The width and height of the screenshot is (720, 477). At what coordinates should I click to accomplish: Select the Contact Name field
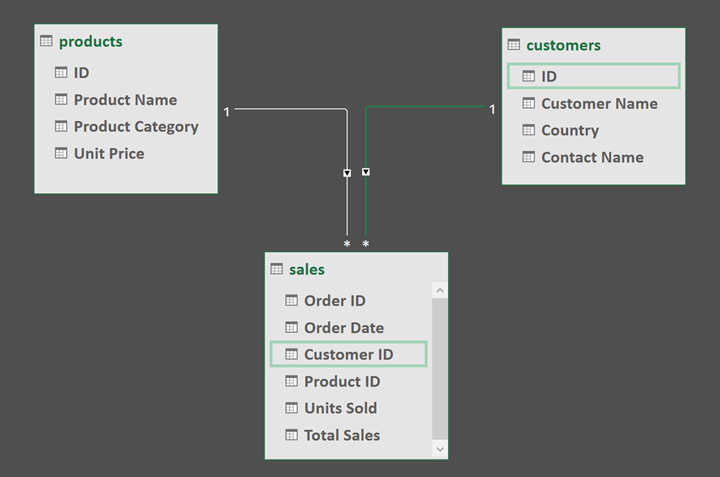click(x=592, y=157)
